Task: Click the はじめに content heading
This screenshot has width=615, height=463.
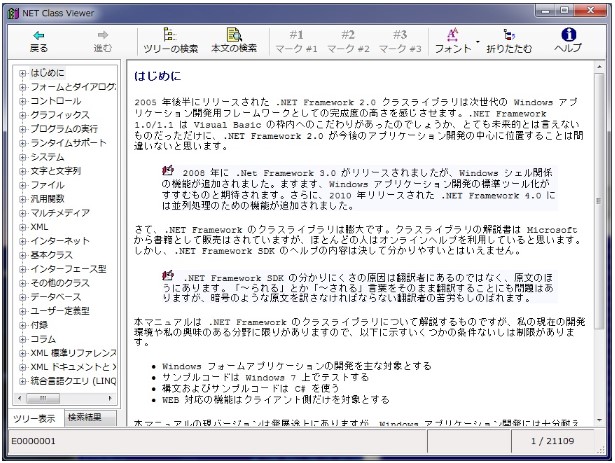Action: (x=157, y=76)
